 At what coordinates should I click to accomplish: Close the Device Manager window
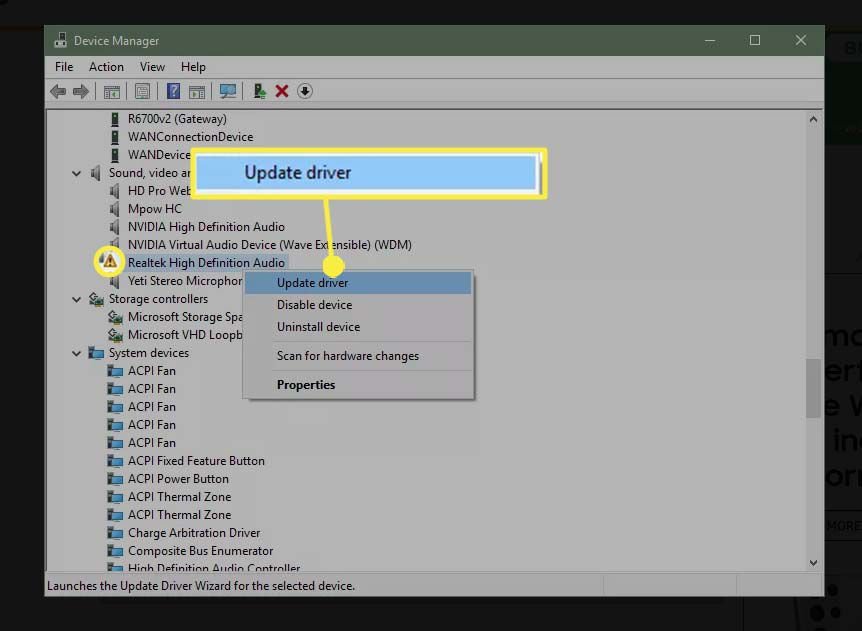pyautogui.click(x=800, y=41)
